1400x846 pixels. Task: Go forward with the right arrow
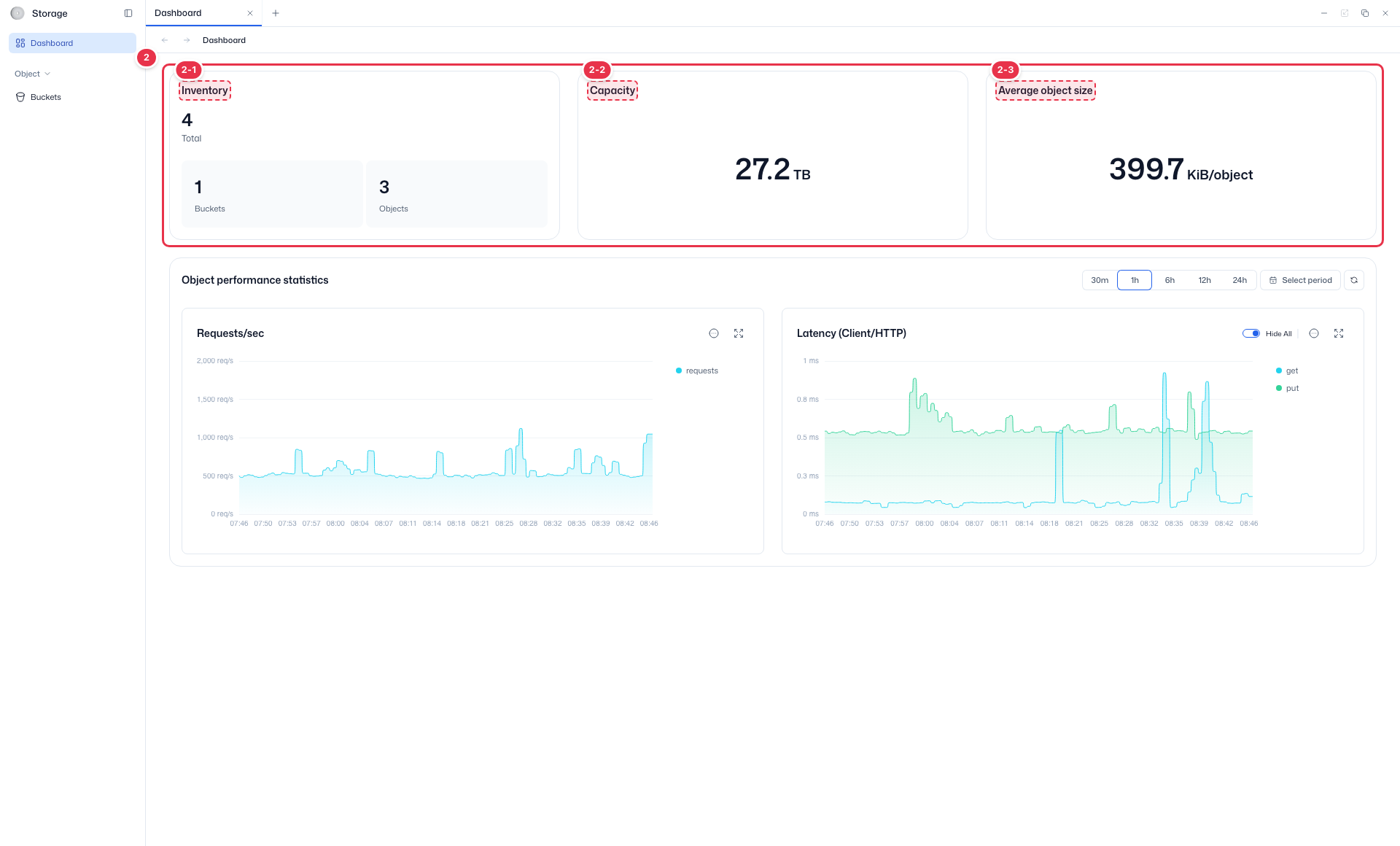[187, 40]
